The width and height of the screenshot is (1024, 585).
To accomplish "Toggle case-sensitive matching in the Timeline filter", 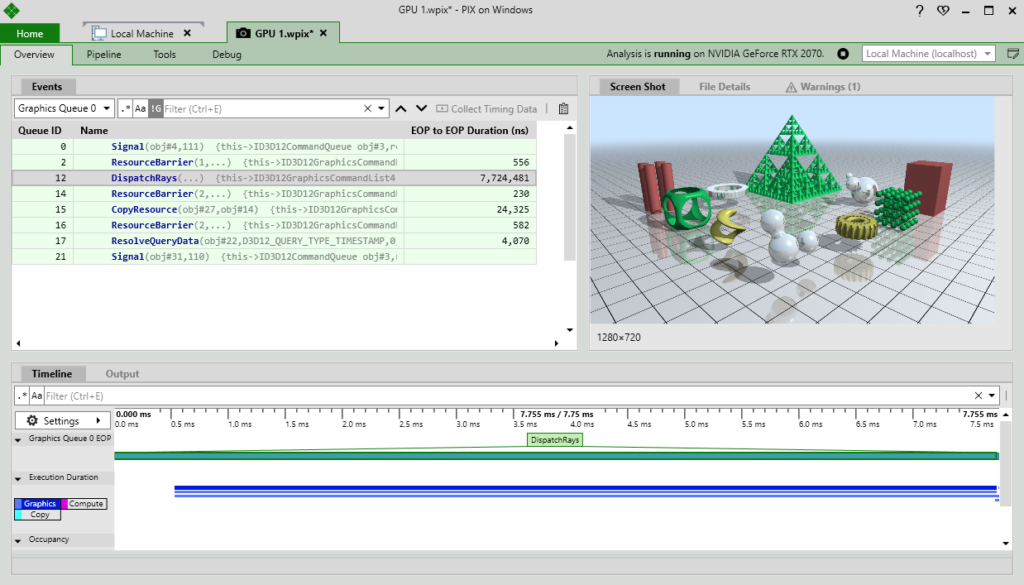I will (37, 396).
